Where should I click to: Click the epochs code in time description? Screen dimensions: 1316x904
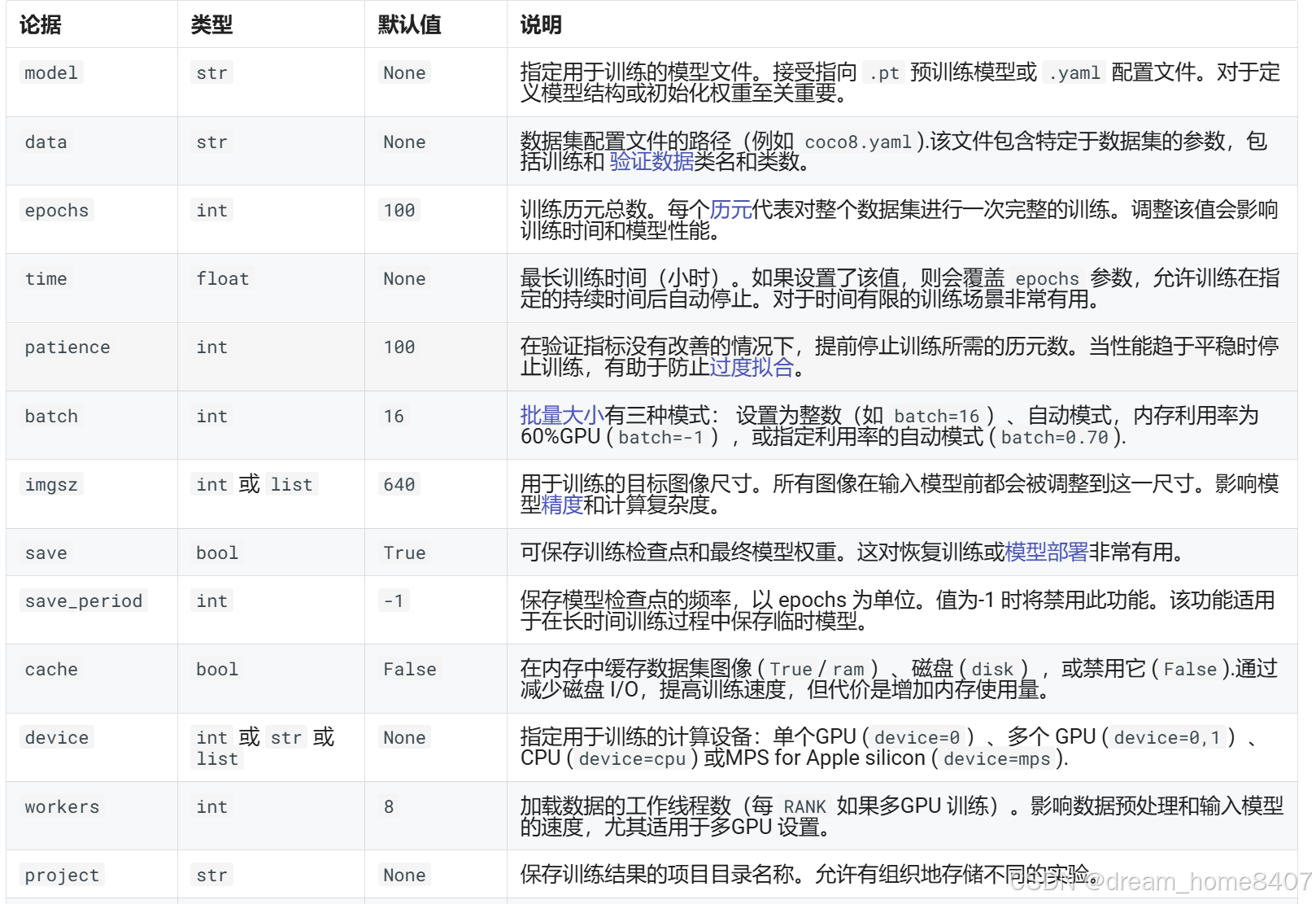click(x=1048, y=279)
